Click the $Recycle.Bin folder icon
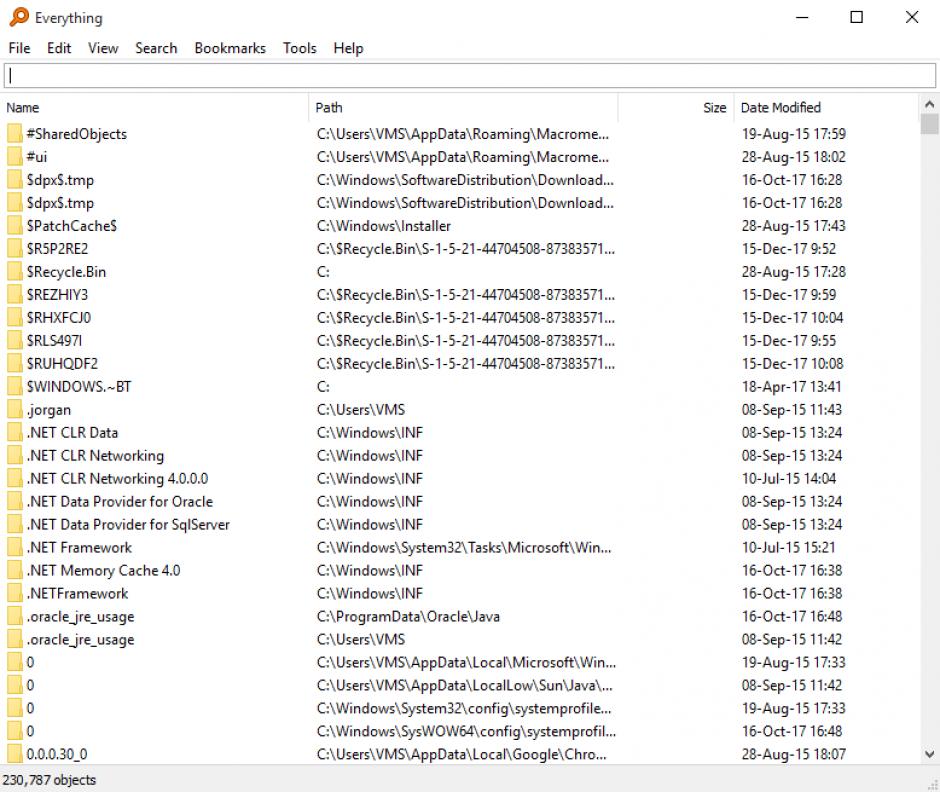 [x=14, y=272]
